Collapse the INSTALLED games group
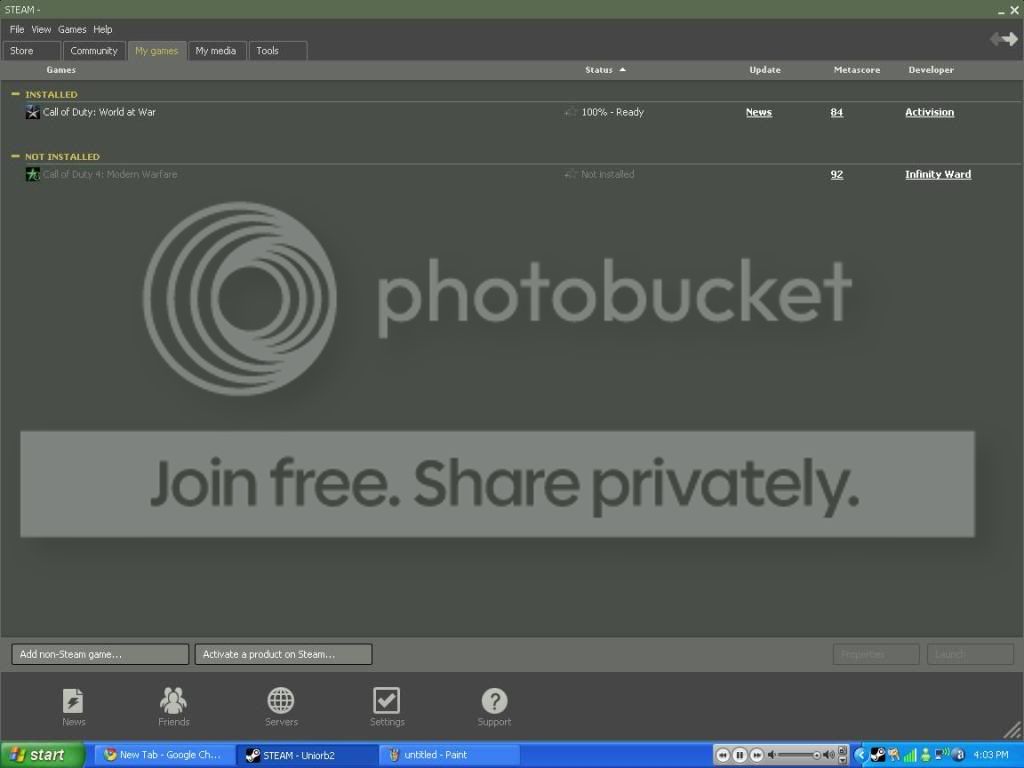This screenshot has height=768, width=1024. pos(16,94)
